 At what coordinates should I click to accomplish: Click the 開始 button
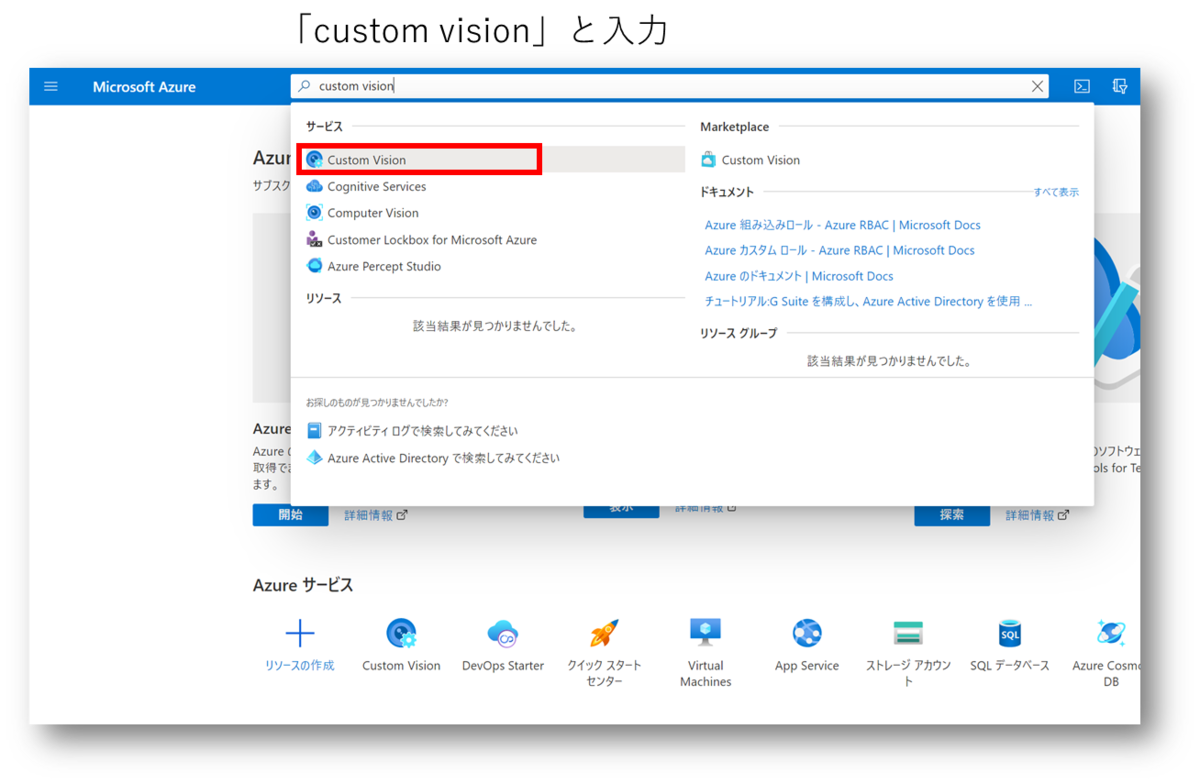290,513
